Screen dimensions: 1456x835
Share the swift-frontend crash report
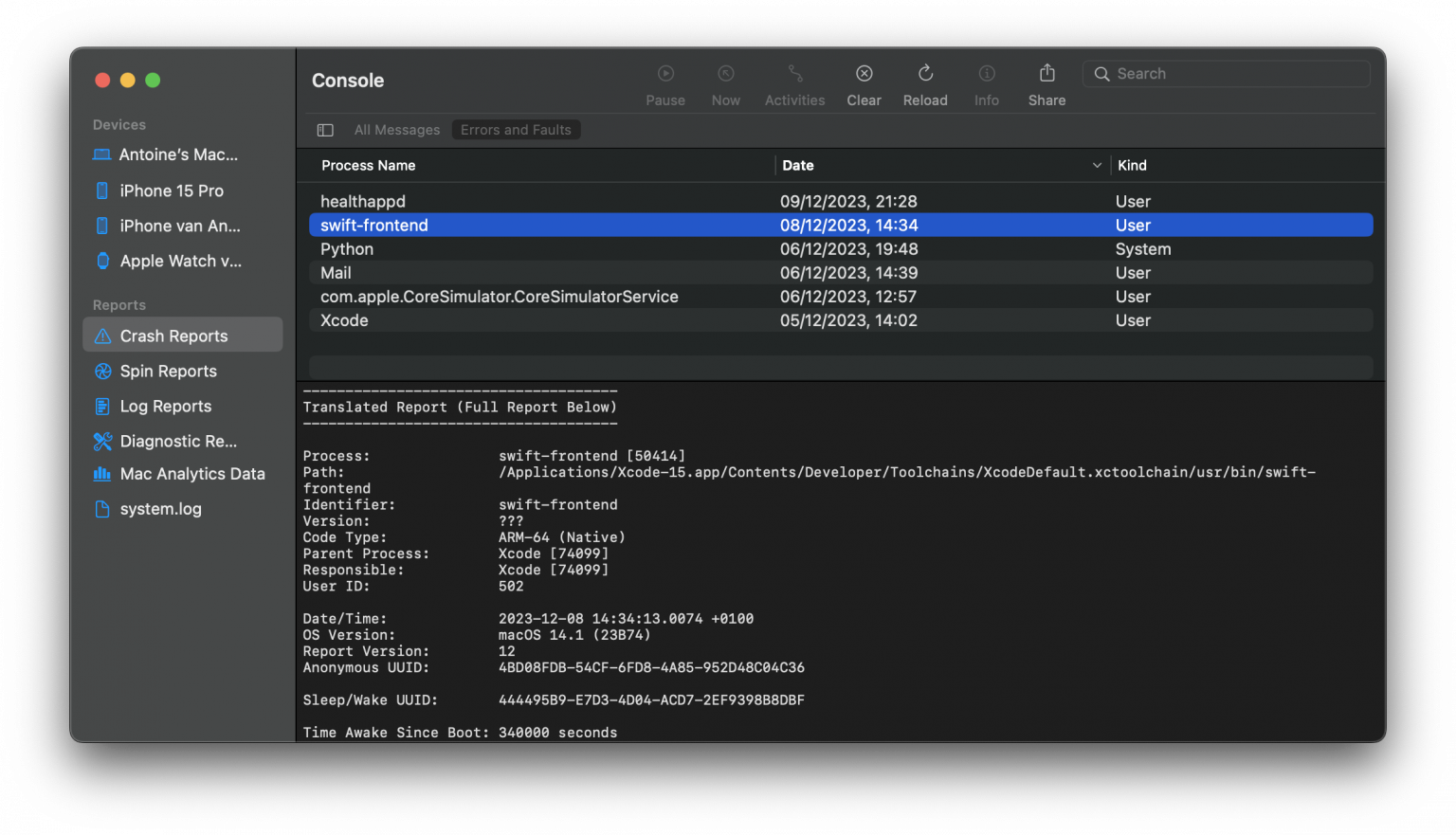(x=1046, y=83)
